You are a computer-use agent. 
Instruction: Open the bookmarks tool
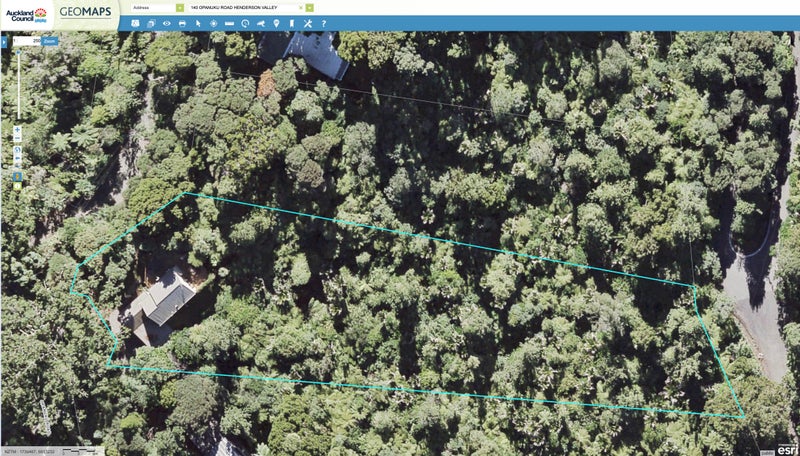coord(292,23)
